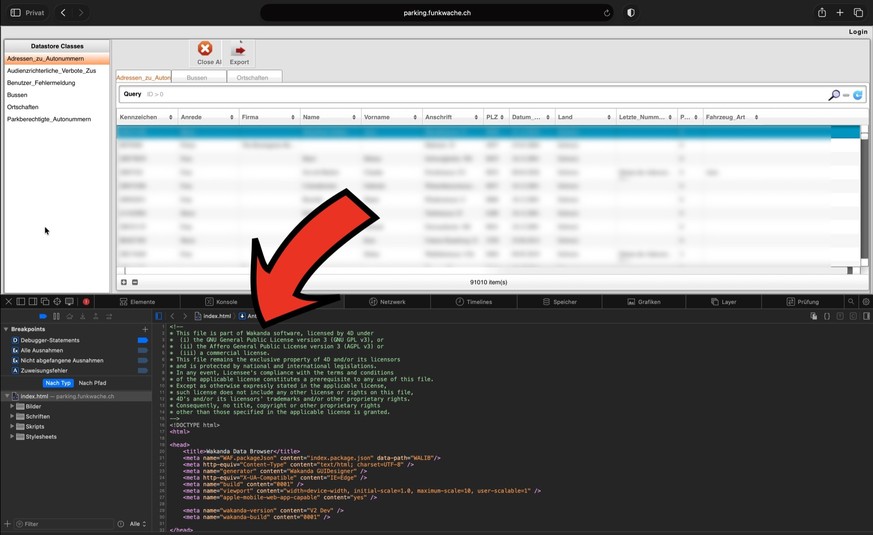Select Benutzer_Fehlermeldung datastore class
The image size is (873, 535).
pyautogui.click(x=57, y=83)
